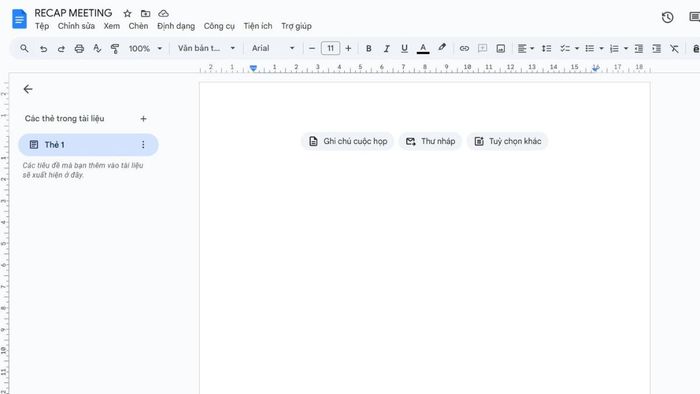Open line and paragraph spacing options

[546, 49]
